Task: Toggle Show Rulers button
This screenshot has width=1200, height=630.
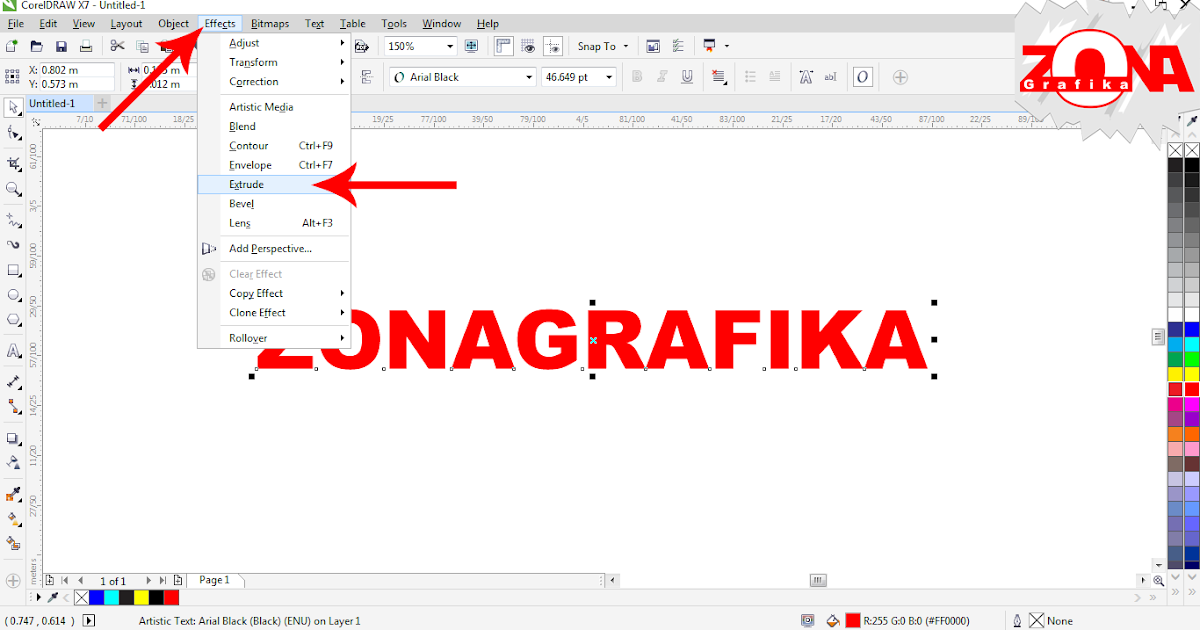Action: (x=503, y=46)
